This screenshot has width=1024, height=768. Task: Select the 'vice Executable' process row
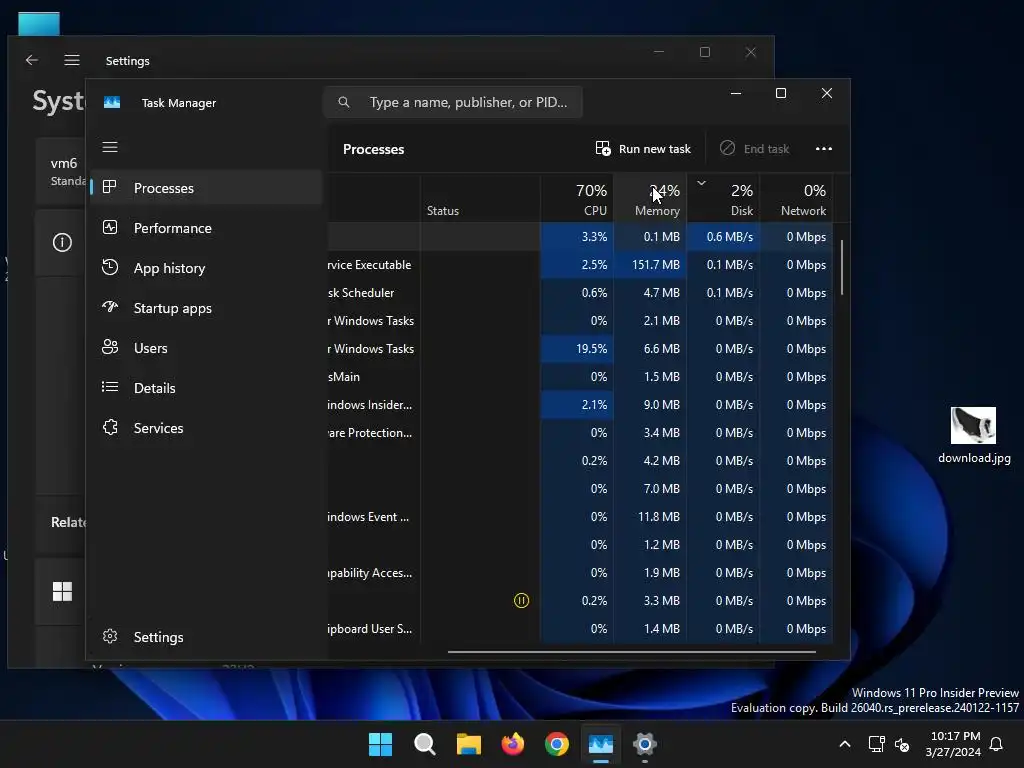(x=579, y=264)
